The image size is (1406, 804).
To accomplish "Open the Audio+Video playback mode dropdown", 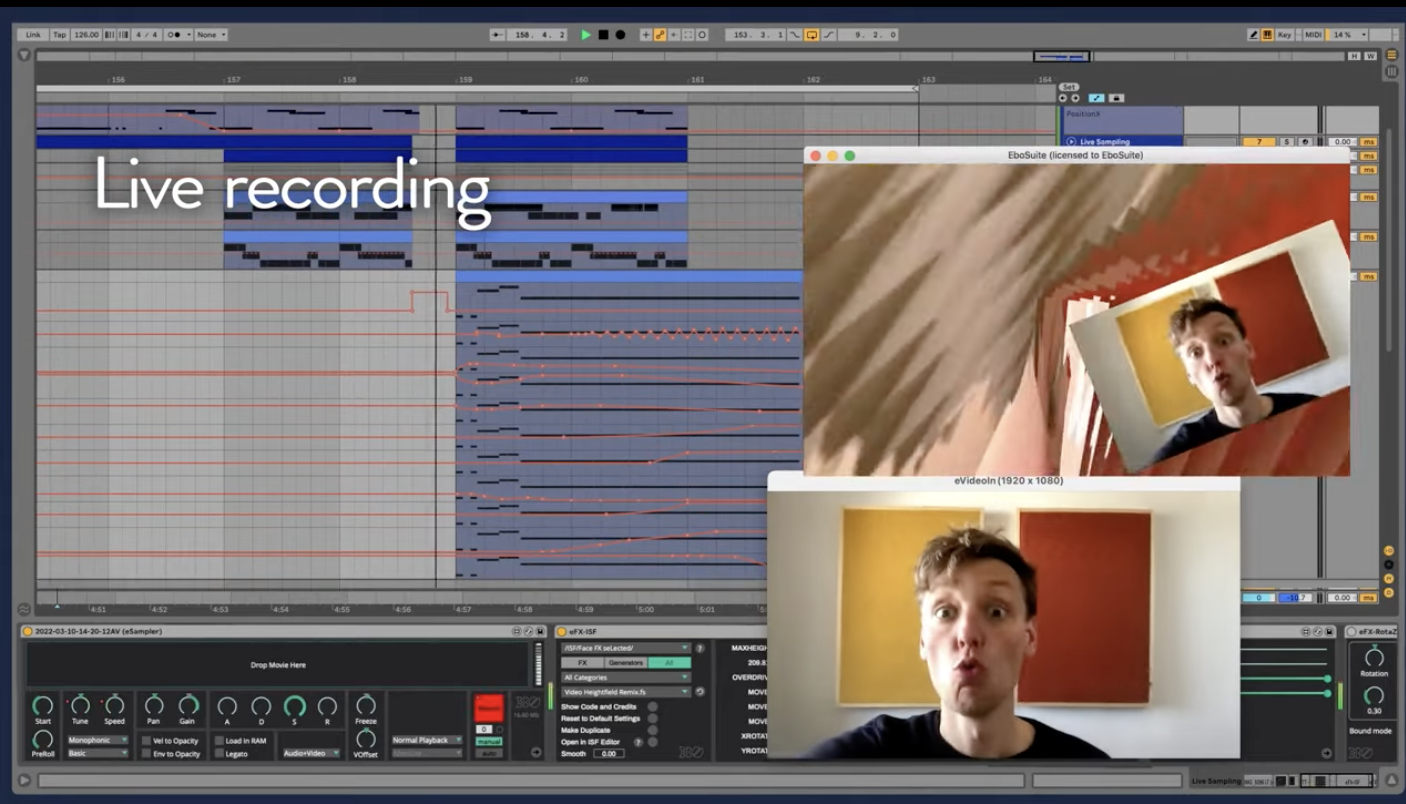I will click(310, 753).
